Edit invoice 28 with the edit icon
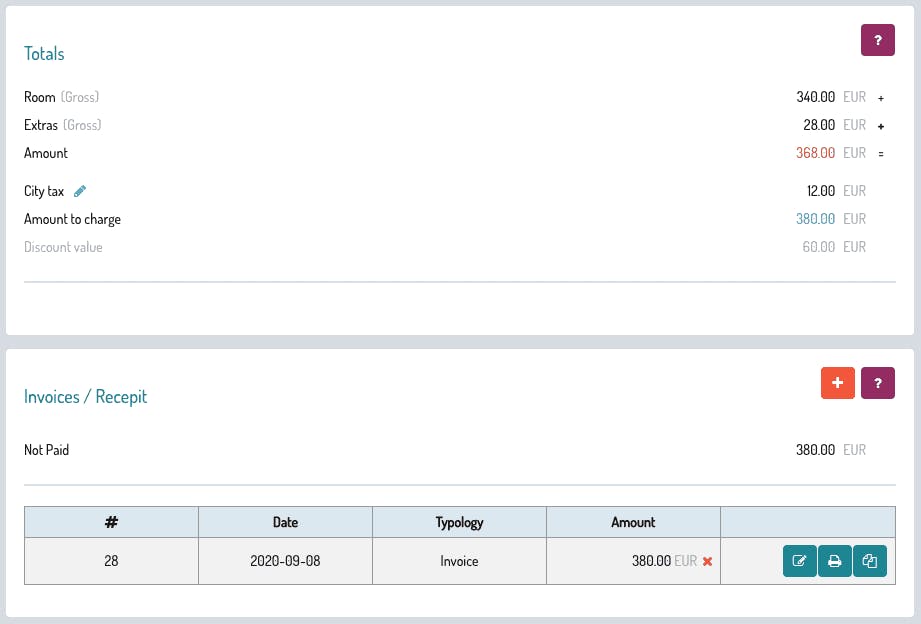 tap(799, 561)
